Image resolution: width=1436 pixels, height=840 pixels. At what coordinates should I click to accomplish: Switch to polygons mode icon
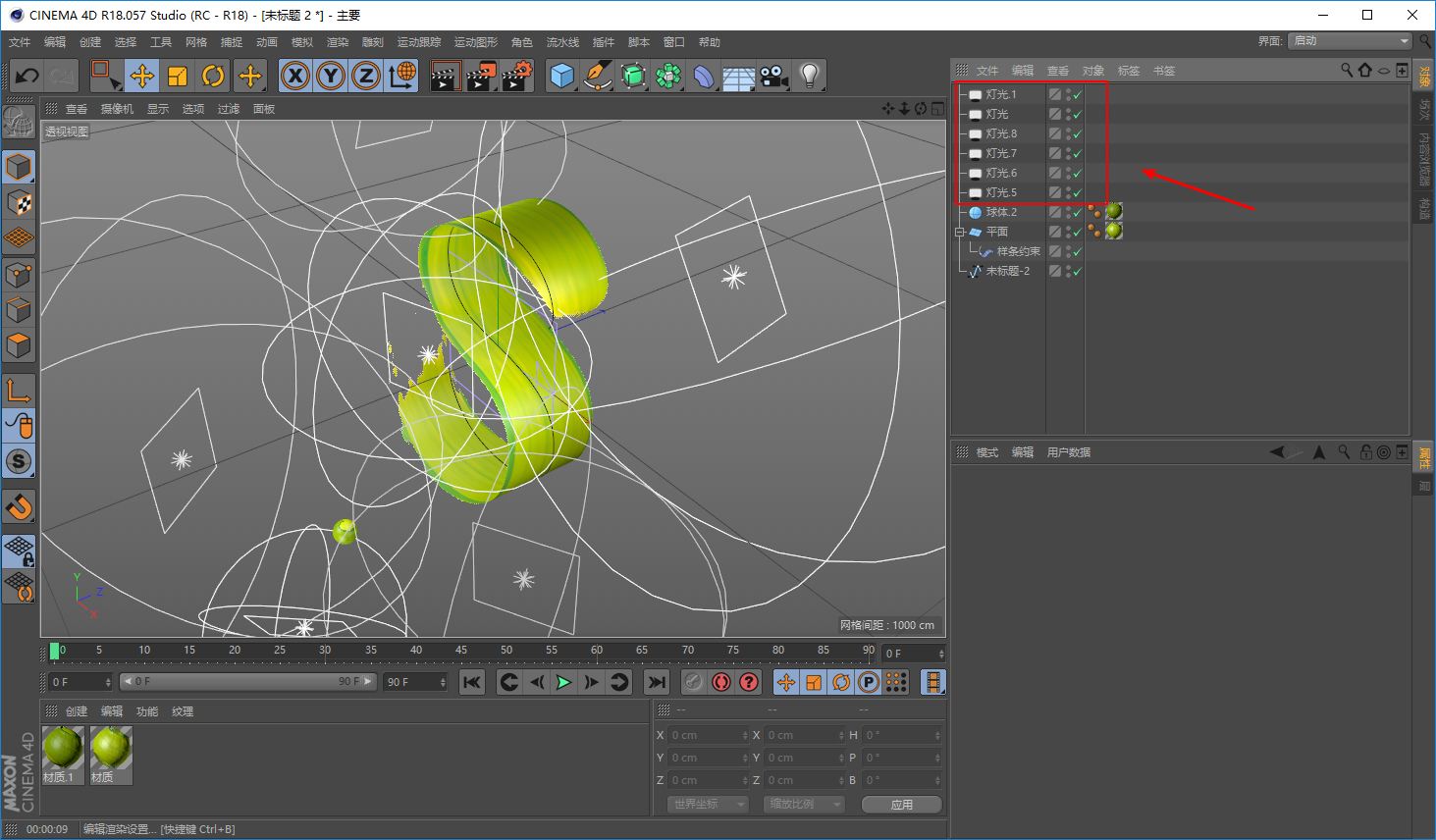[x=19, y=345]
